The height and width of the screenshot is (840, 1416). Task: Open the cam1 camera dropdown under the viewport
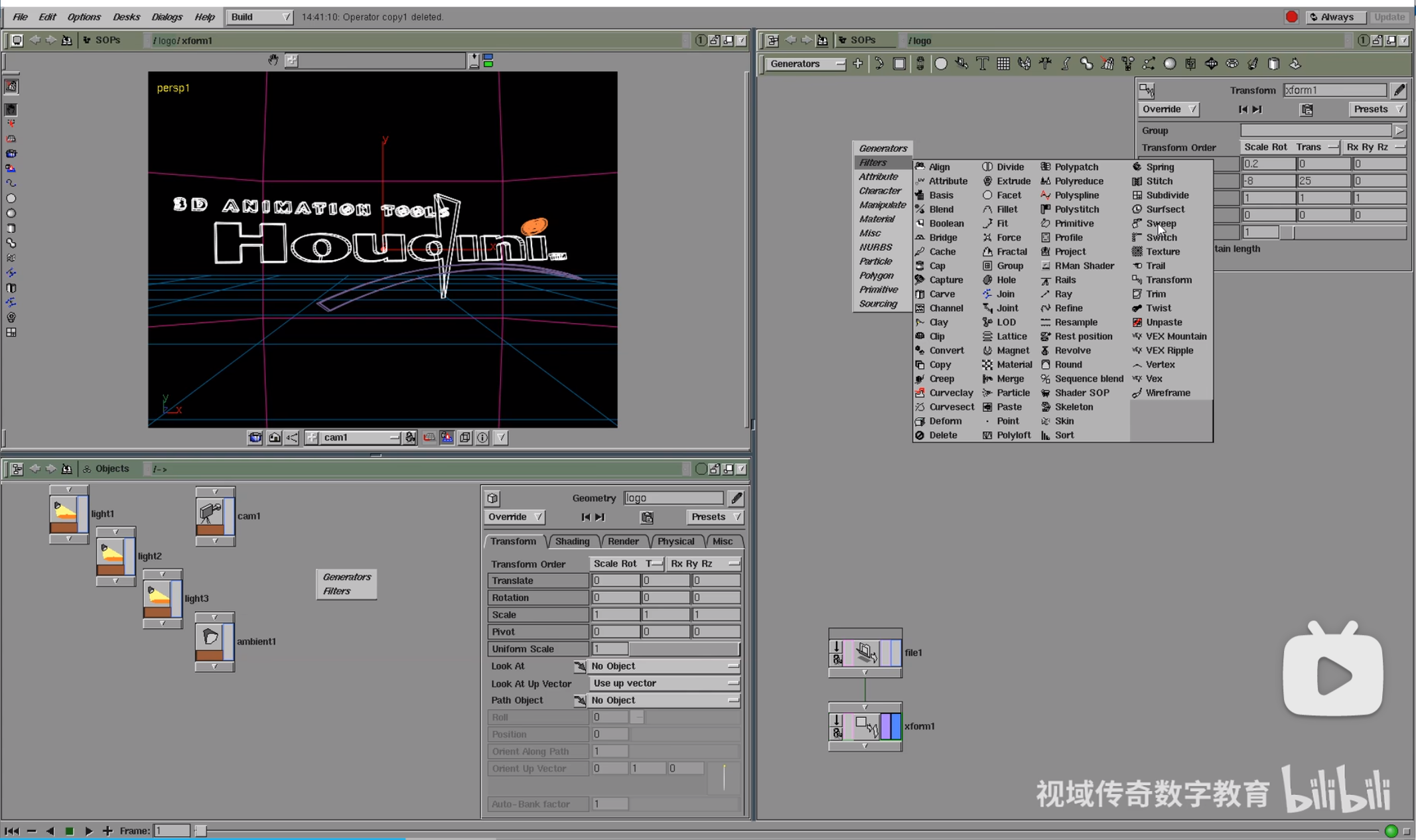pyautogui.click(x=361, y=437)
